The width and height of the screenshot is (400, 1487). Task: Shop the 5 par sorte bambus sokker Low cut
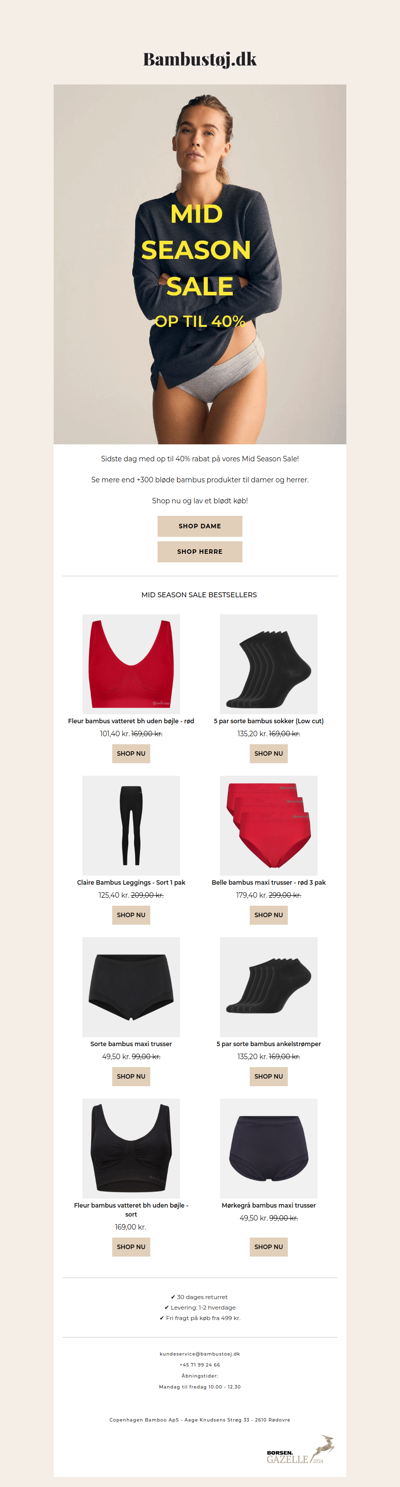269,753
